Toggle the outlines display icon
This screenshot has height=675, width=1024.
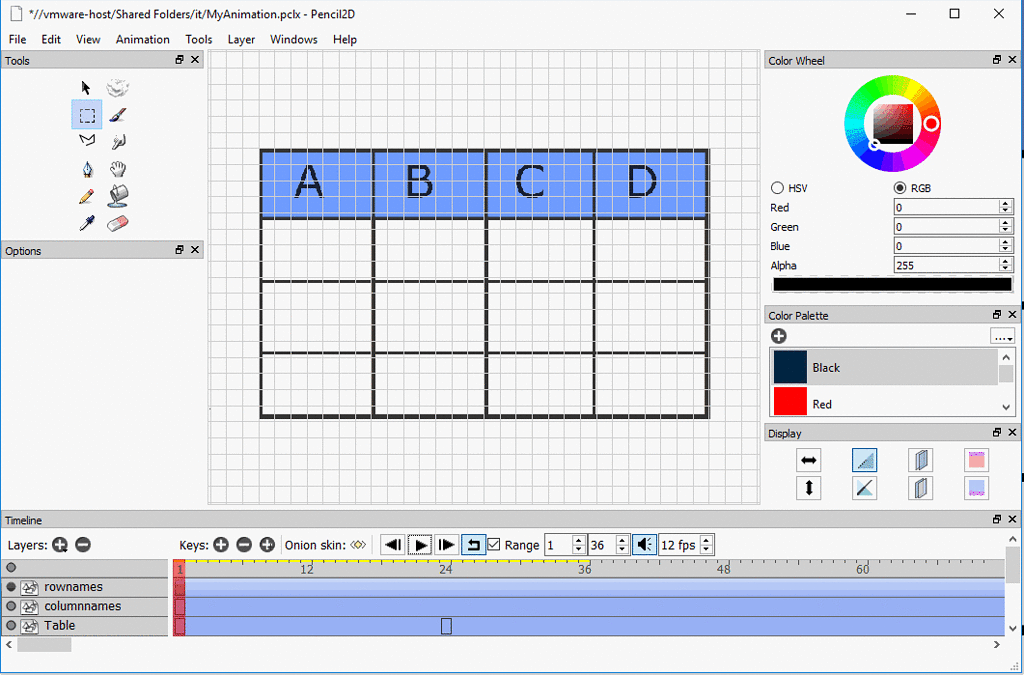tap(865, 488)
